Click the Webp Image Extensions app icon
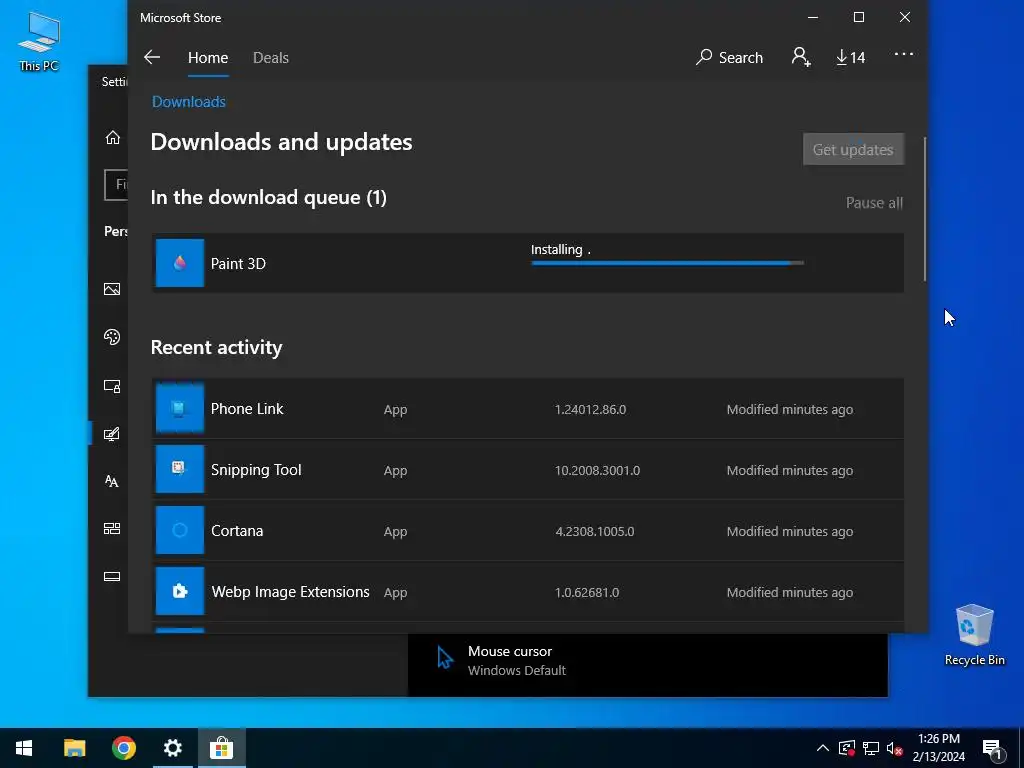1024x768 pixels. pos(180,592)
